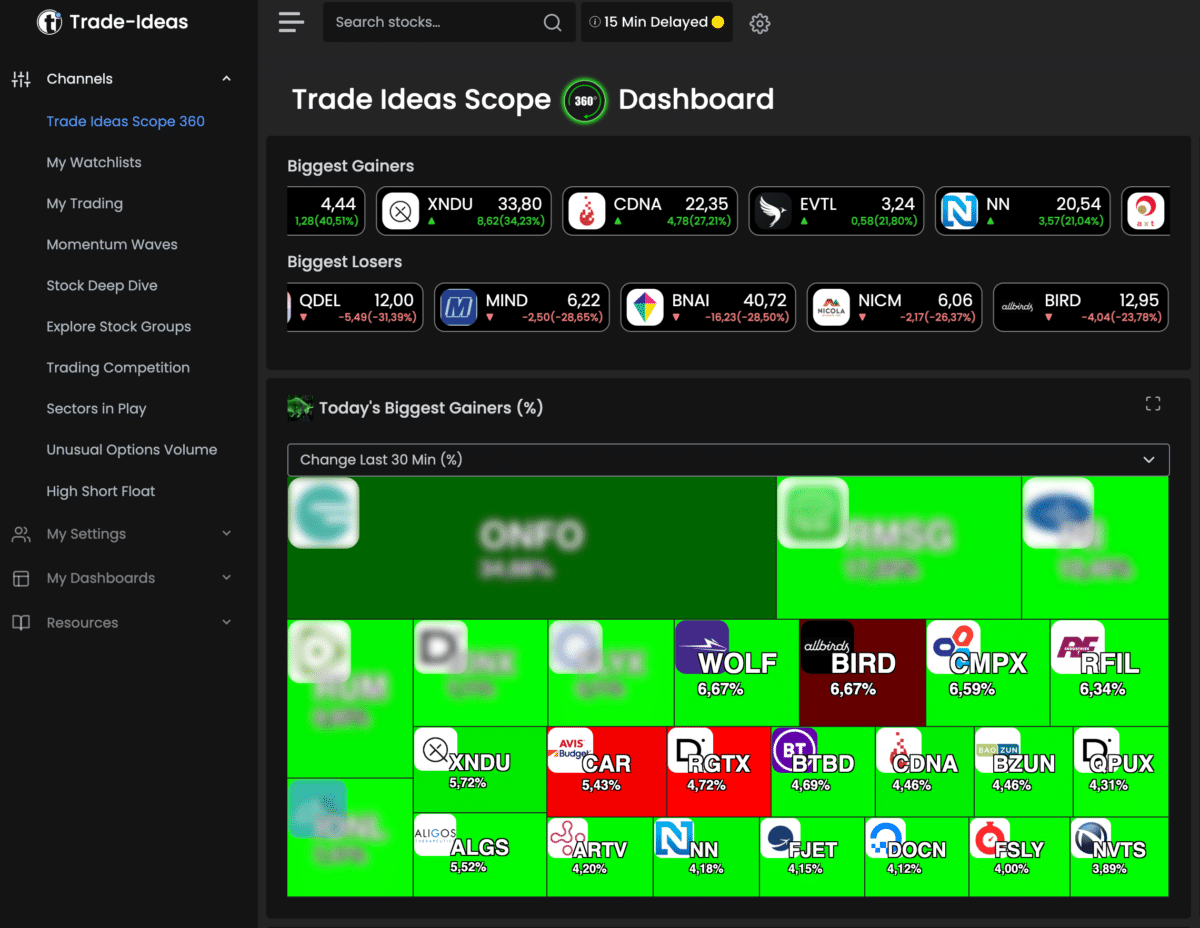This screenshot has height=928, width=1200.
Task: Open settings with the gear icon
Action: pos(759,22)
